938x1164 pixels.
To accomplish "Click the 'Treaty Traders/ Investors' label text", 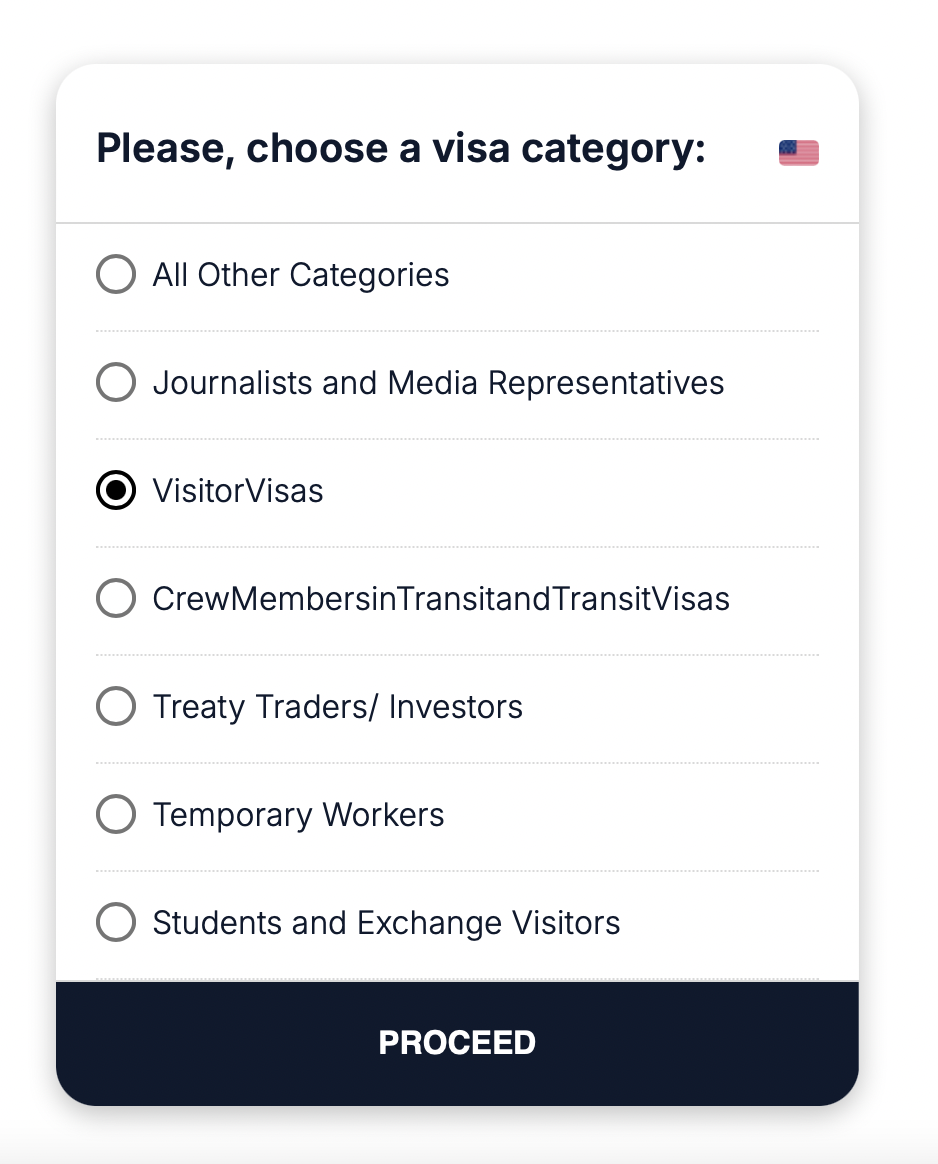I will click(337, 707).
